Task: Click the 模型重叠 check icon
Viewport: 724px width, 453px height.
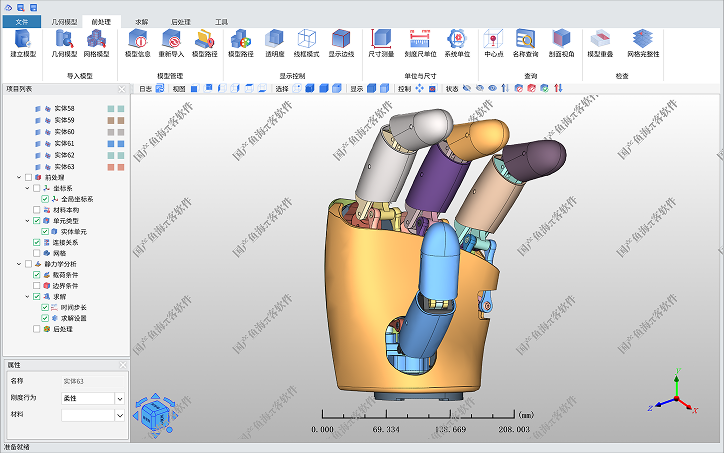Action: (x=601, y=42)
